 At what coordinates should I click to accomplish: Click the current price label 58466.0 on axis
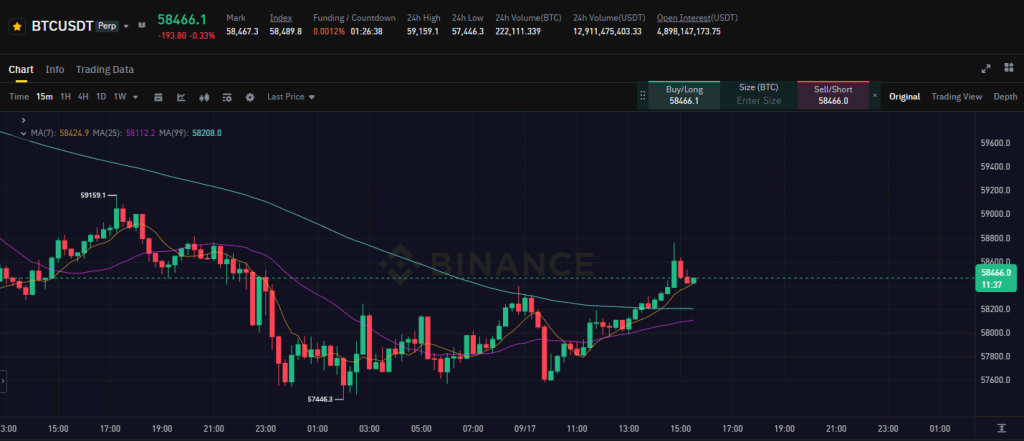click(x=996, y=278)
